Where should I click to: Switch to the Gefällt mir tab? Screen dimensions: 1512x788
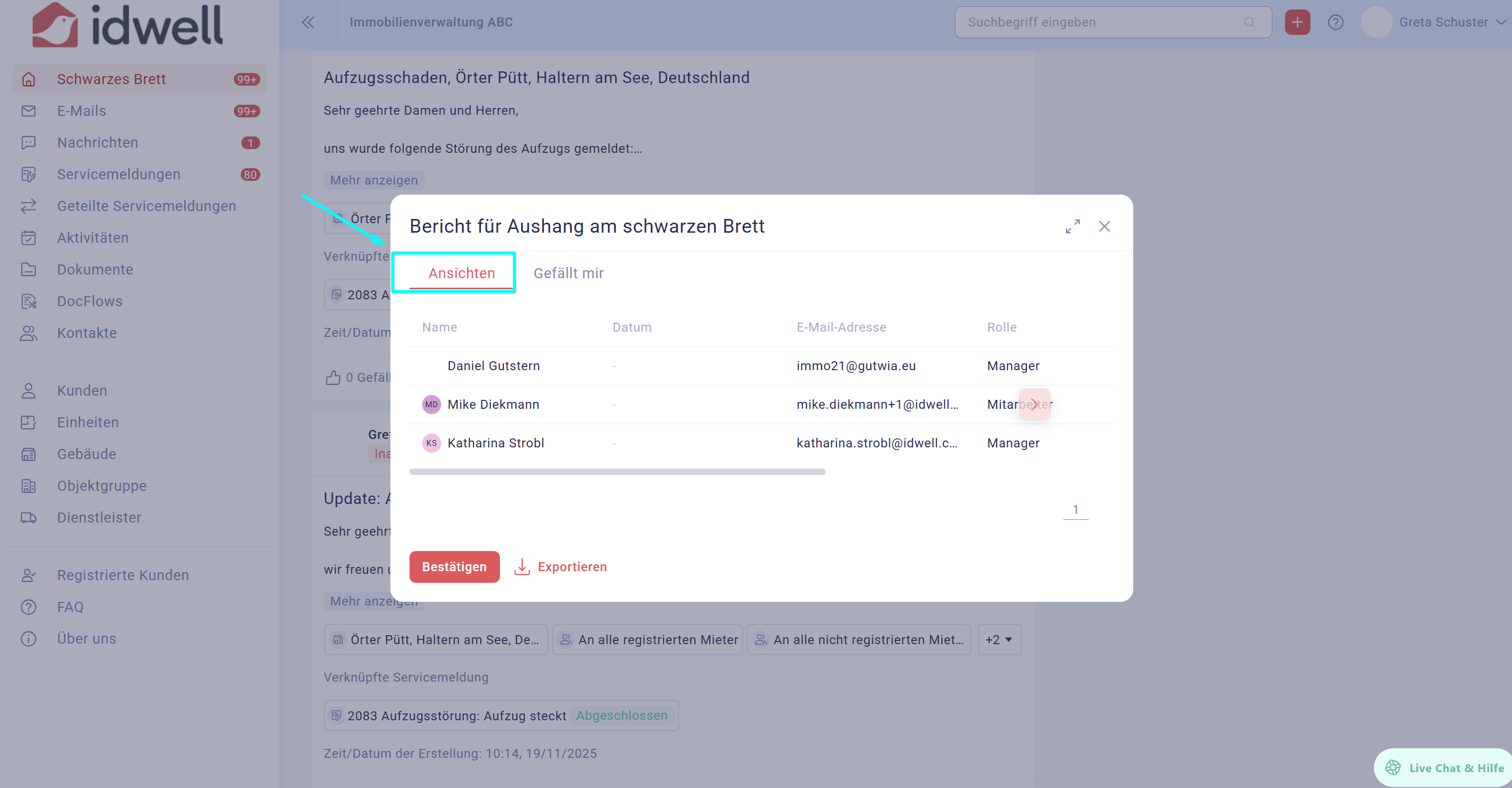(x=568, y=273)
